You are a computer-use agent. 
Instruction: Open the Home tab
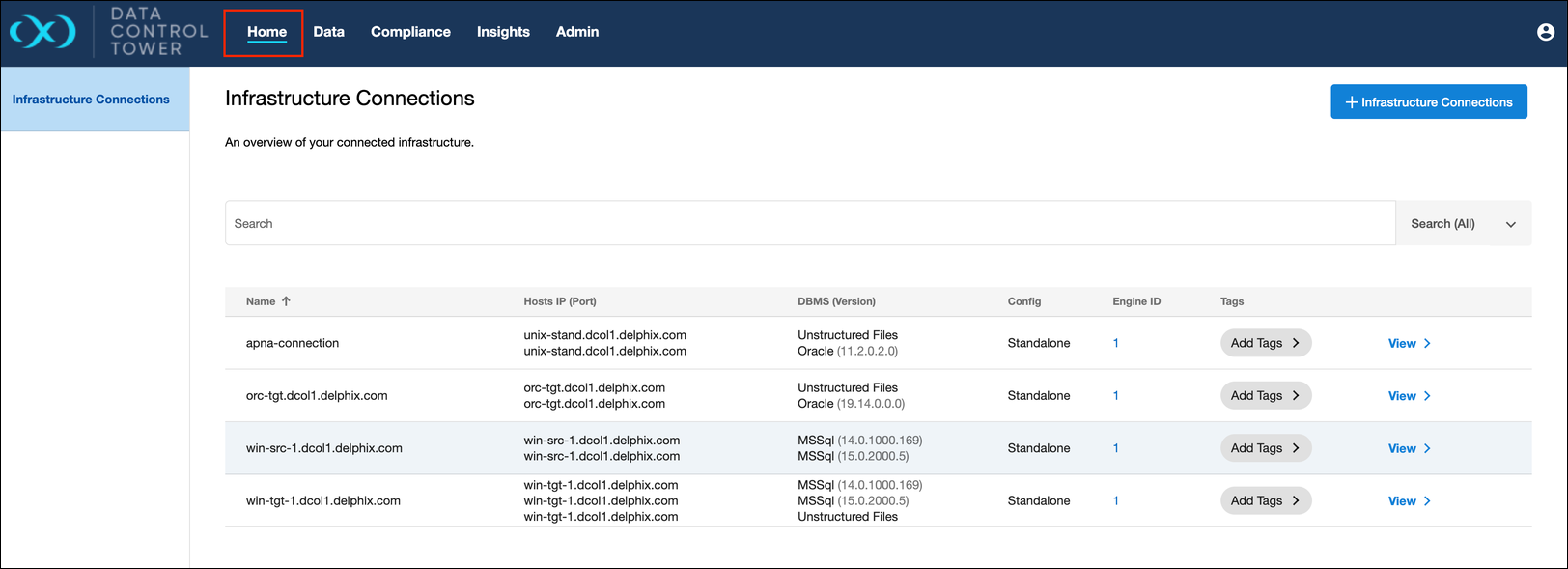[x=266, y=32]
